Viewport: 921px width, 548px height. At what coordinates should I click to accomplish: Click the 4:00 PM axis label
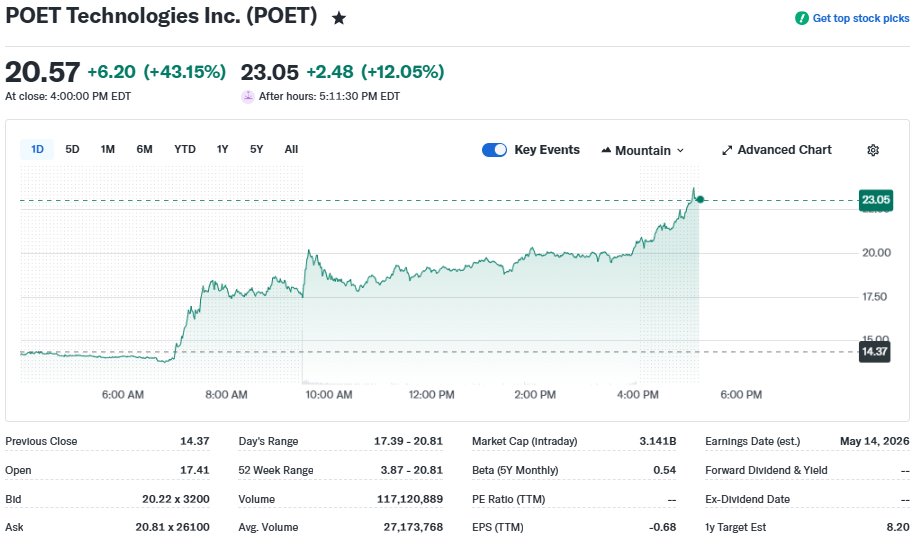coord(637,395)
